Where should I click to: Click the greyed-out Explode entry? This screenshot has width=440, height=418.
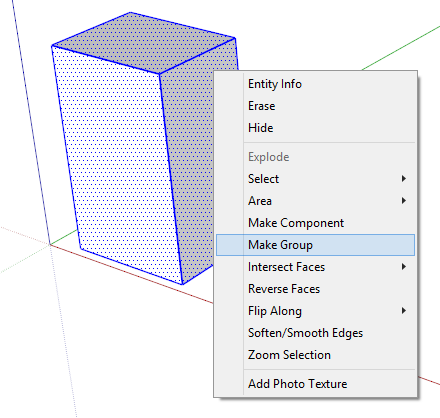(315, 157)
